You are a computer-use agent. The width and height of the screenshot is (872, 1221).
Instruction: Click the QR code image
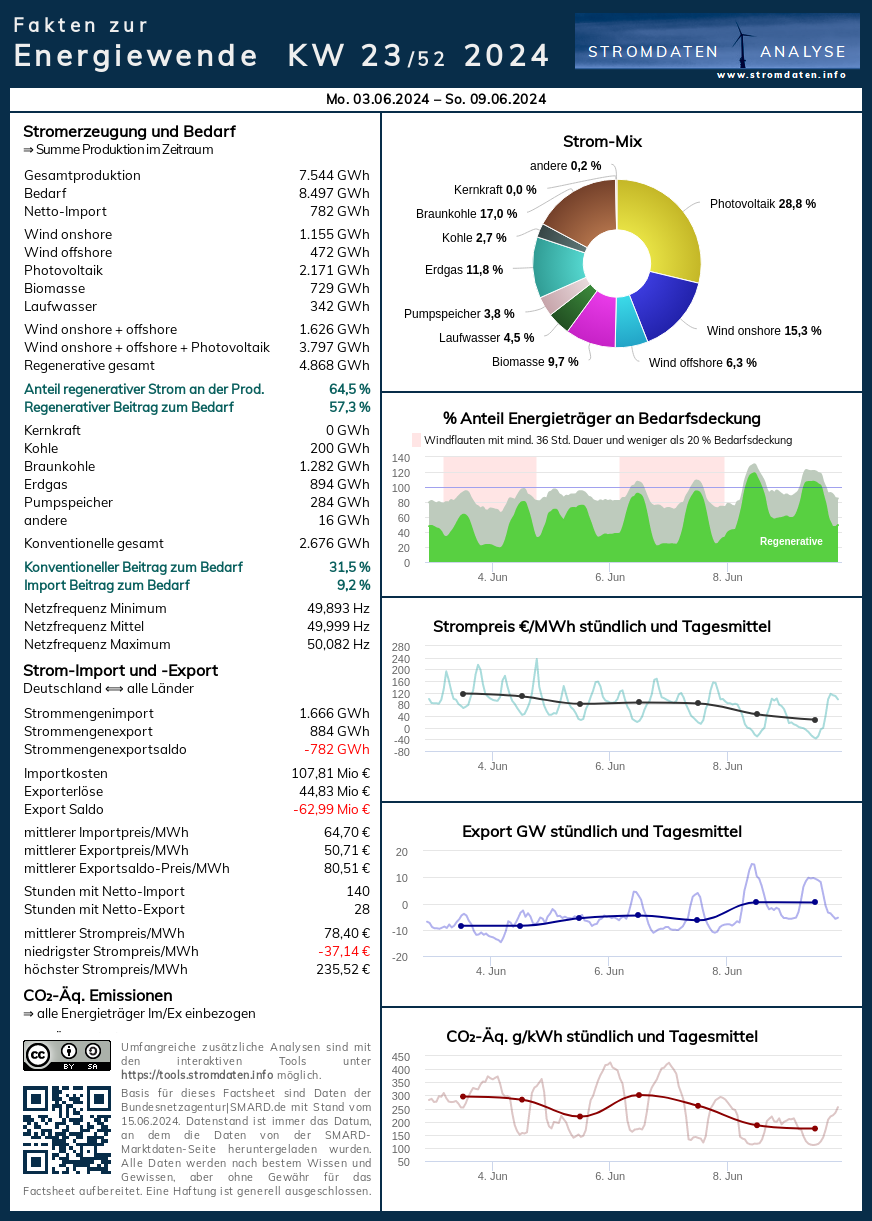[x=66, y=1129]
